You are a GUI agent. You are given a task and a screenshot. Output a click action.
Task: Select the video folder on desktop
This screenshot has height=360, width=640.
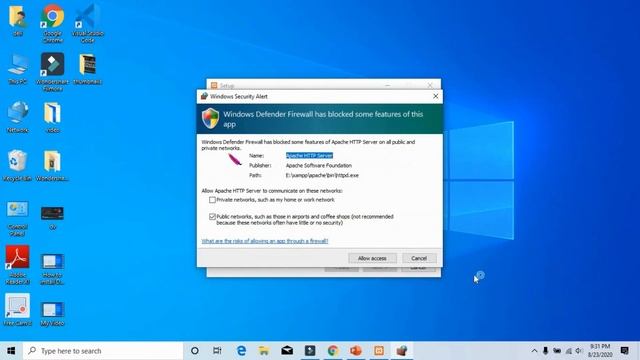[52, 117]
